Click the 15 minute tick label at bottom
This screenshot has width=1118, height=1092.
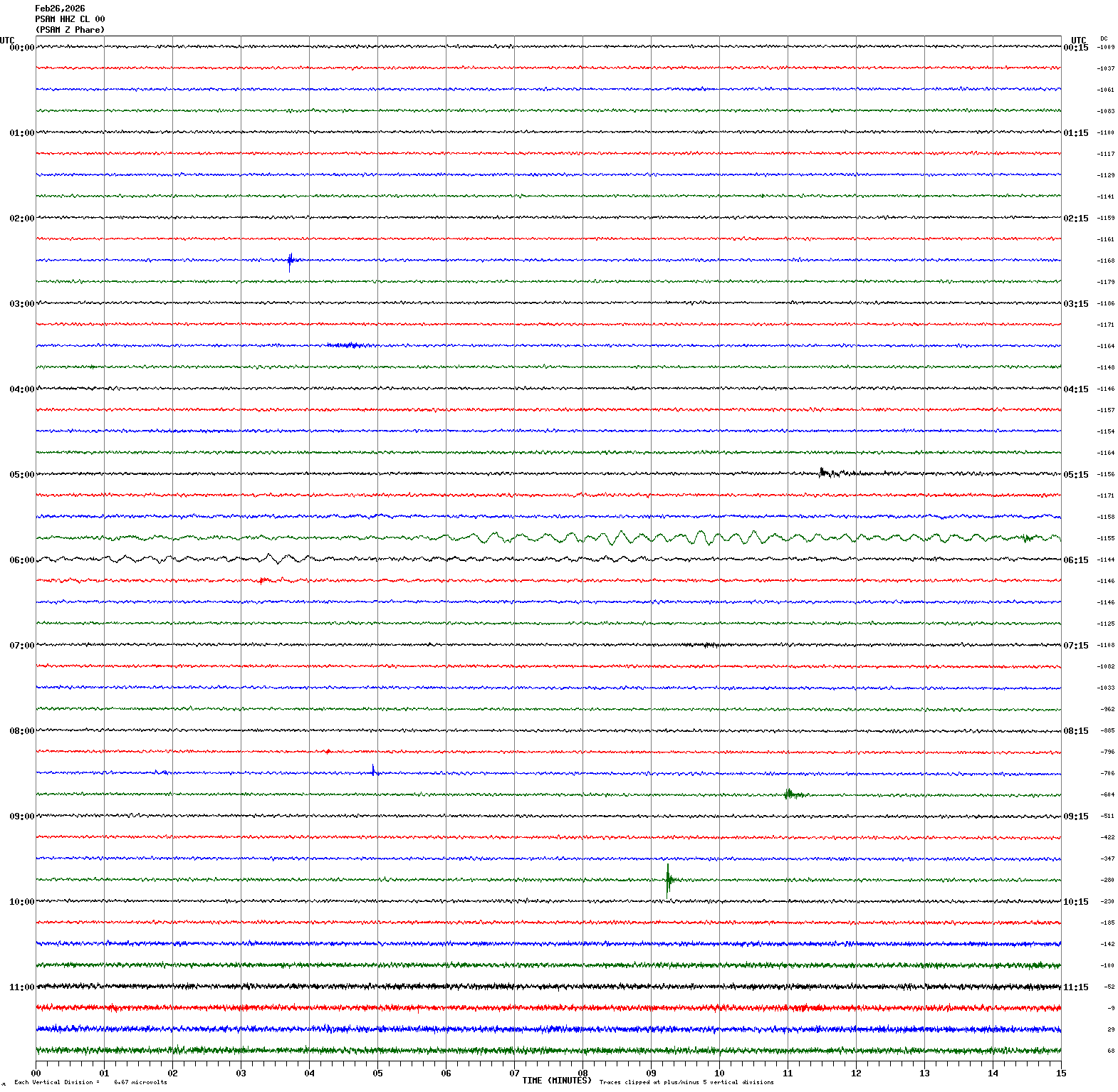click(x=1060, y=1073)
